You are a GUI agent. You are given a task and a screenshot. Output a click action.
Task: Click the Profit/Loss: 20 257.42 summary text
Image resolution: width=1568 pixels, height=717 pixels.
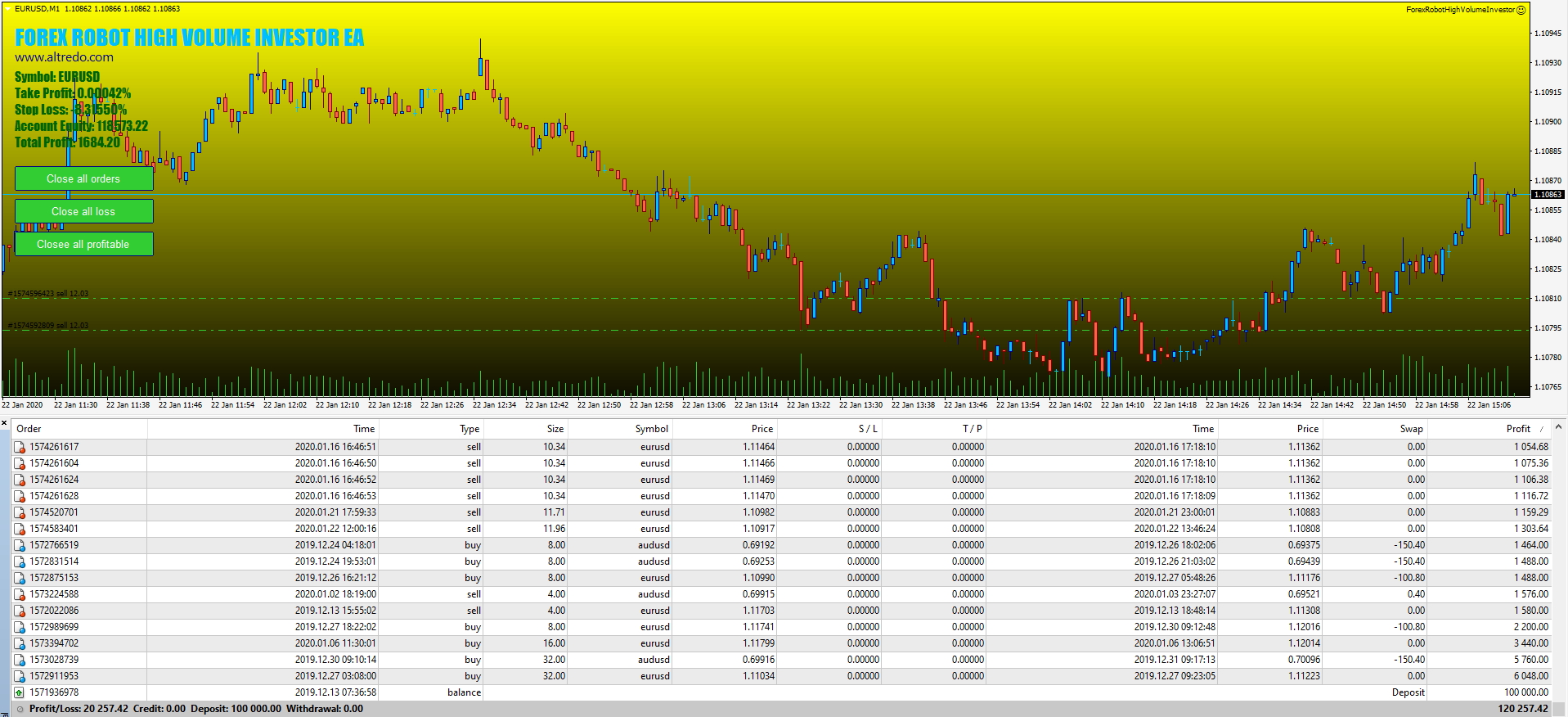pyautogui.click(x=79, y=709)
